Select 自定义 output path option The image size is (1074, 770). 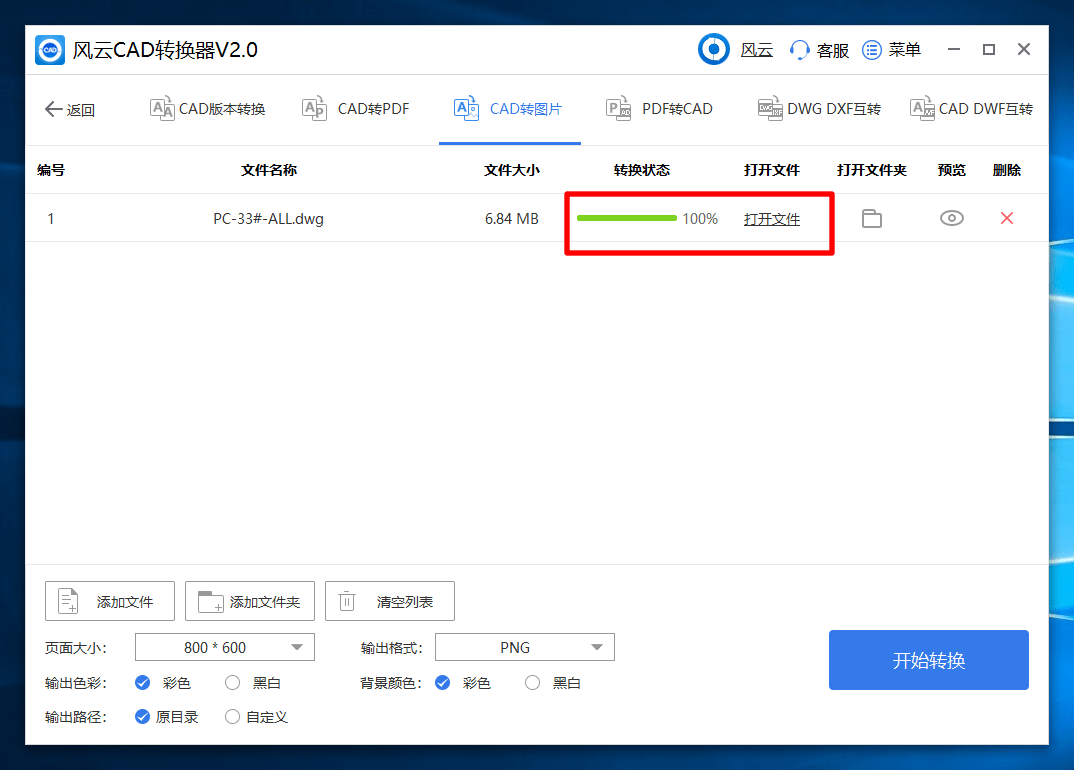pyautogui.click(x=232, y=717)
